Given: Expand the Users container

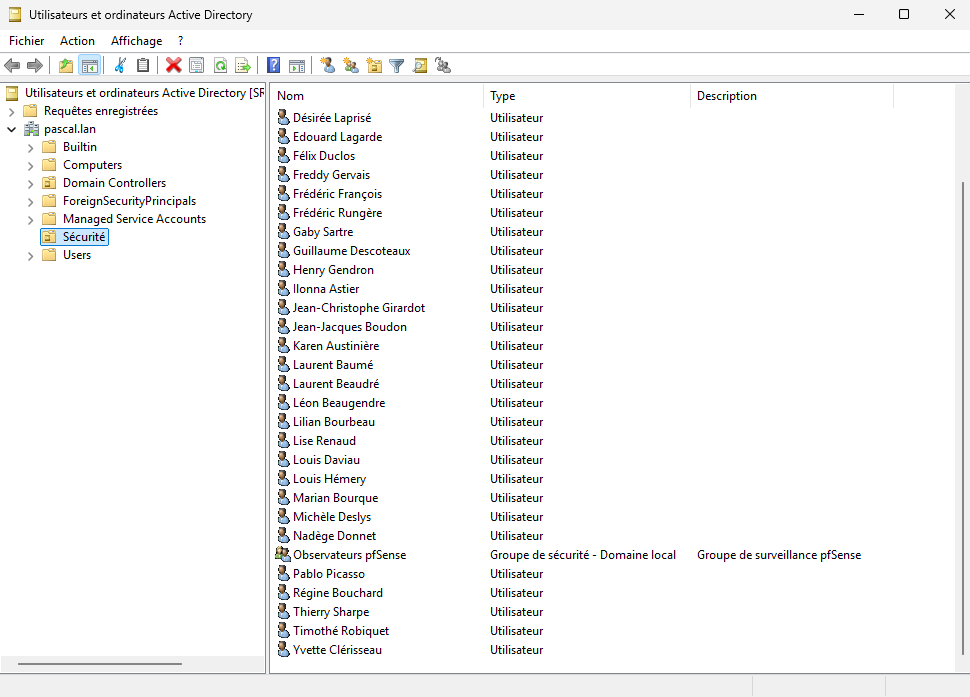Looking at the screenshot, I should point(30,255).
